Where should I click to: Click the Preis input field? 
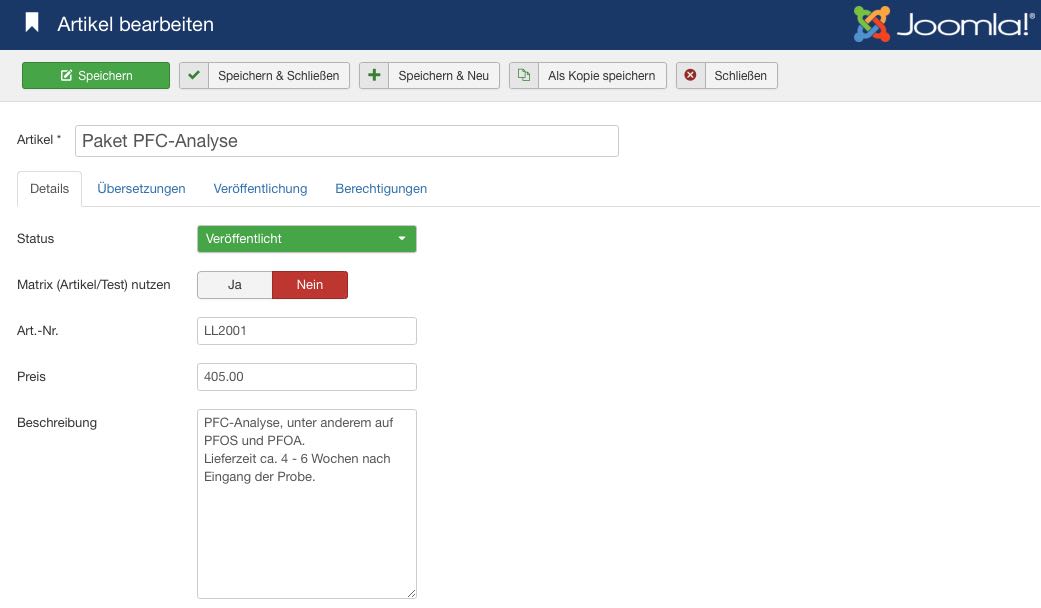pos(306,377)
